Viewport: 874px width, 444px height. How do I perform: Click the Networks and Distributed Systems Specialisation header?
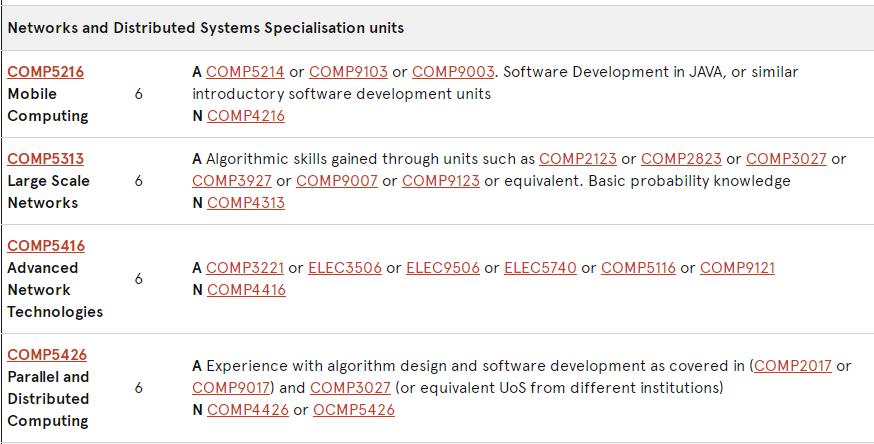[206, 28]
